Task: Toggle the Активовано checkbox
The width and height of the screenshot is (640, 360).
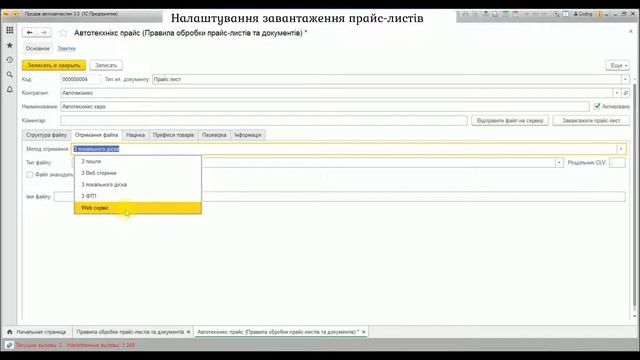Action: click(597, 106)
